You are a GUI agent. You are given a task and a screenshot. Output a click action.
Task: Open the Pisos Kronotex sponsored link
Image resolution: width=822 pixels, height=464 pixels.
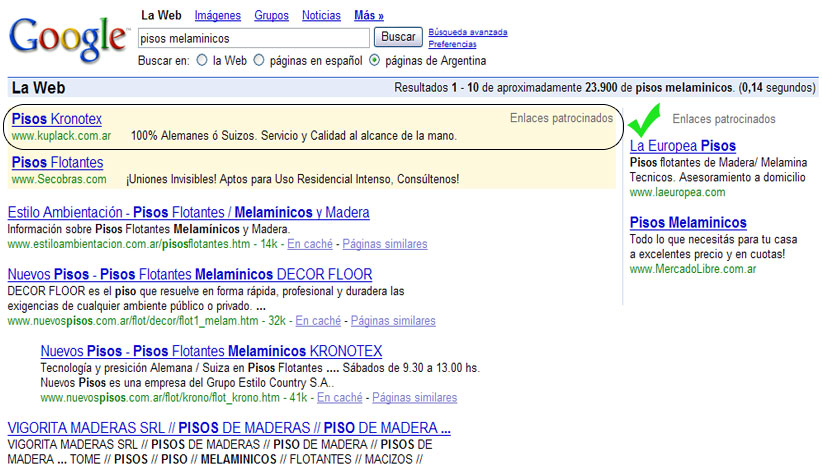[57, 119]
